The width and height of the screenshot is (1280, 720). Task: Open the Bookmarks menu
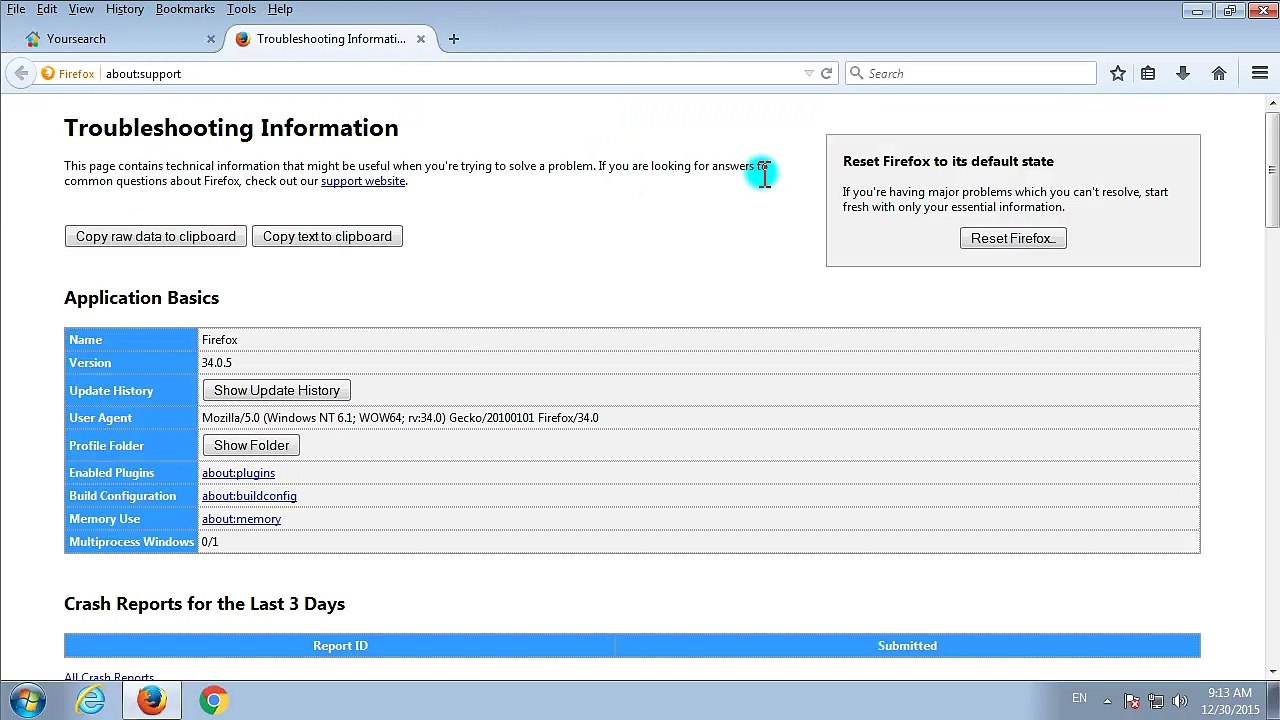click(185, 9)
